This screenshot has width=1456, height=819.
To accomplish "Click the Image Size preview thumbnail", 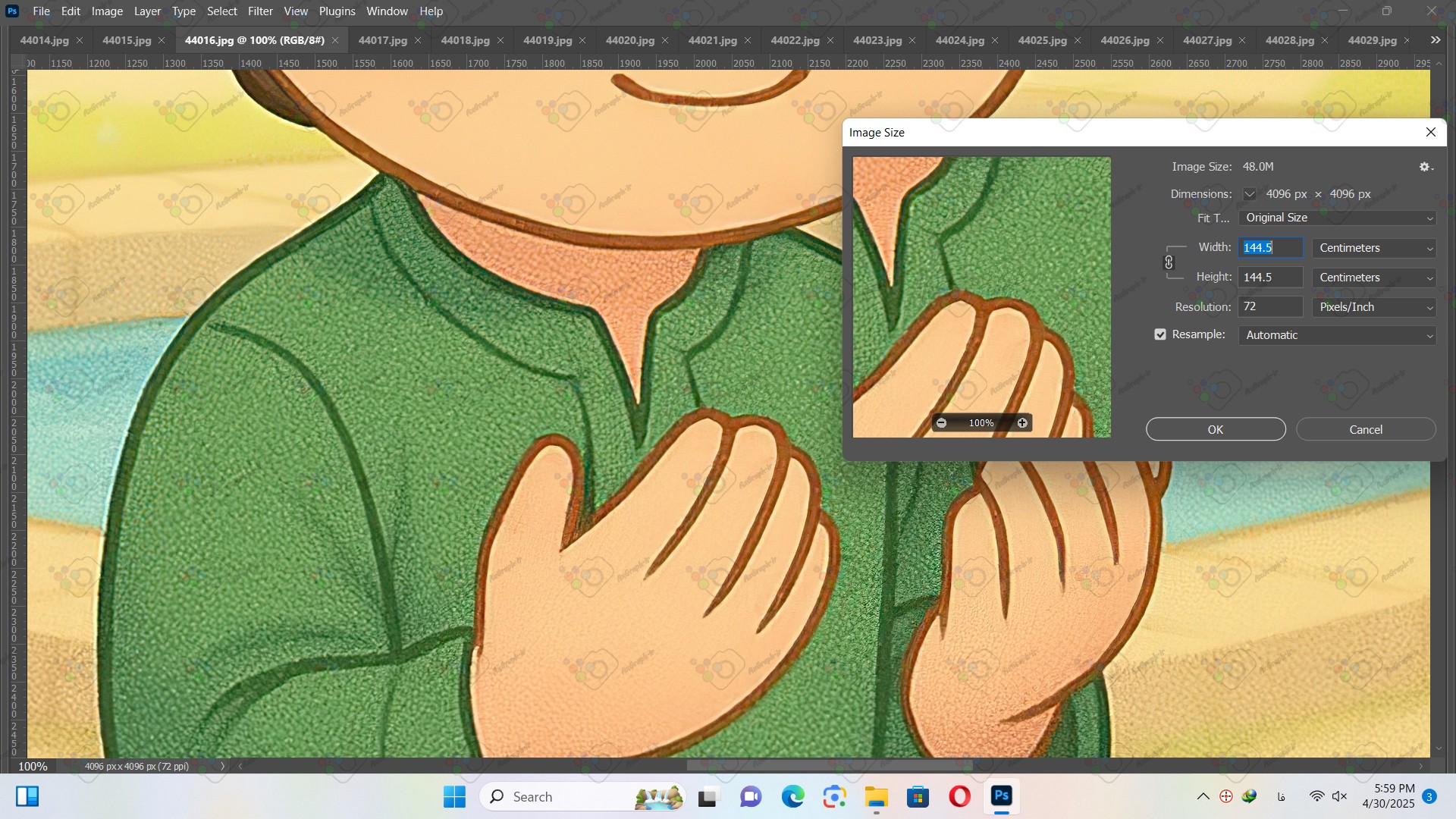I will [x=982, y=297].
